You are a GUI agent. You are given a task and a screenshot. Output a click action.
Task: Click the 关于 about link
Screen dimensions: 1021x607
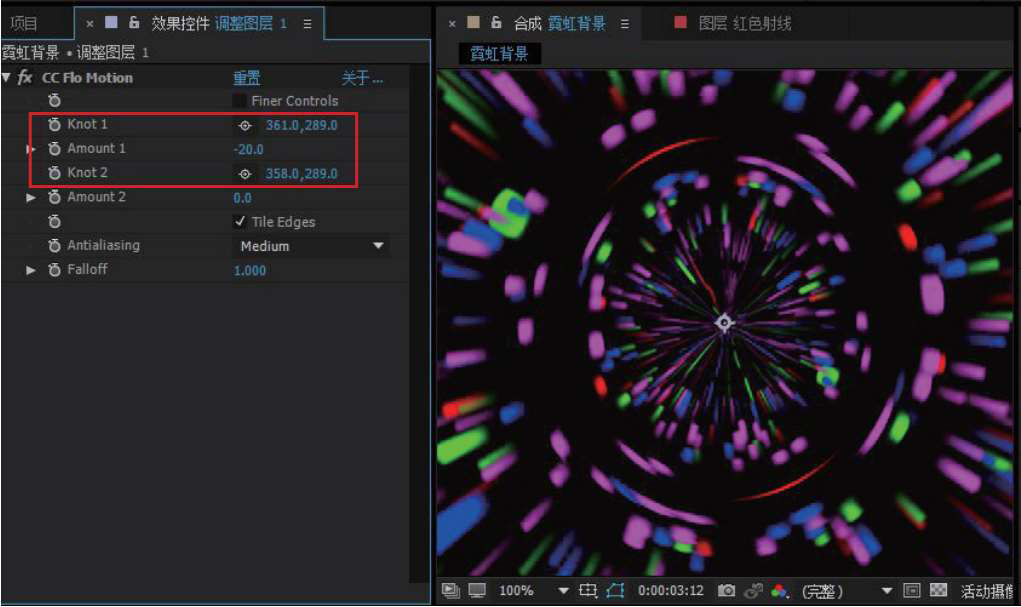point(361,78)
